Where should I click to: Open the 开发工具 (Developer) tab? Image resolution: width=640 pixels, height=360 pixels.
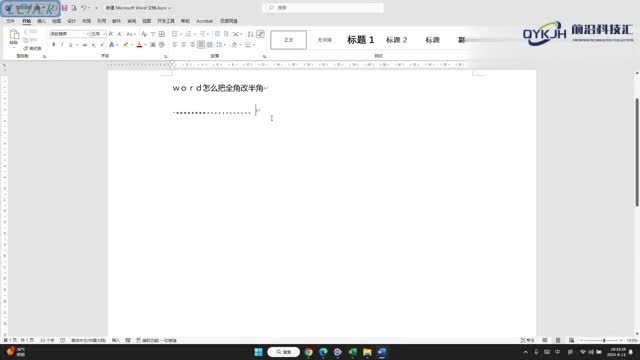166,21
